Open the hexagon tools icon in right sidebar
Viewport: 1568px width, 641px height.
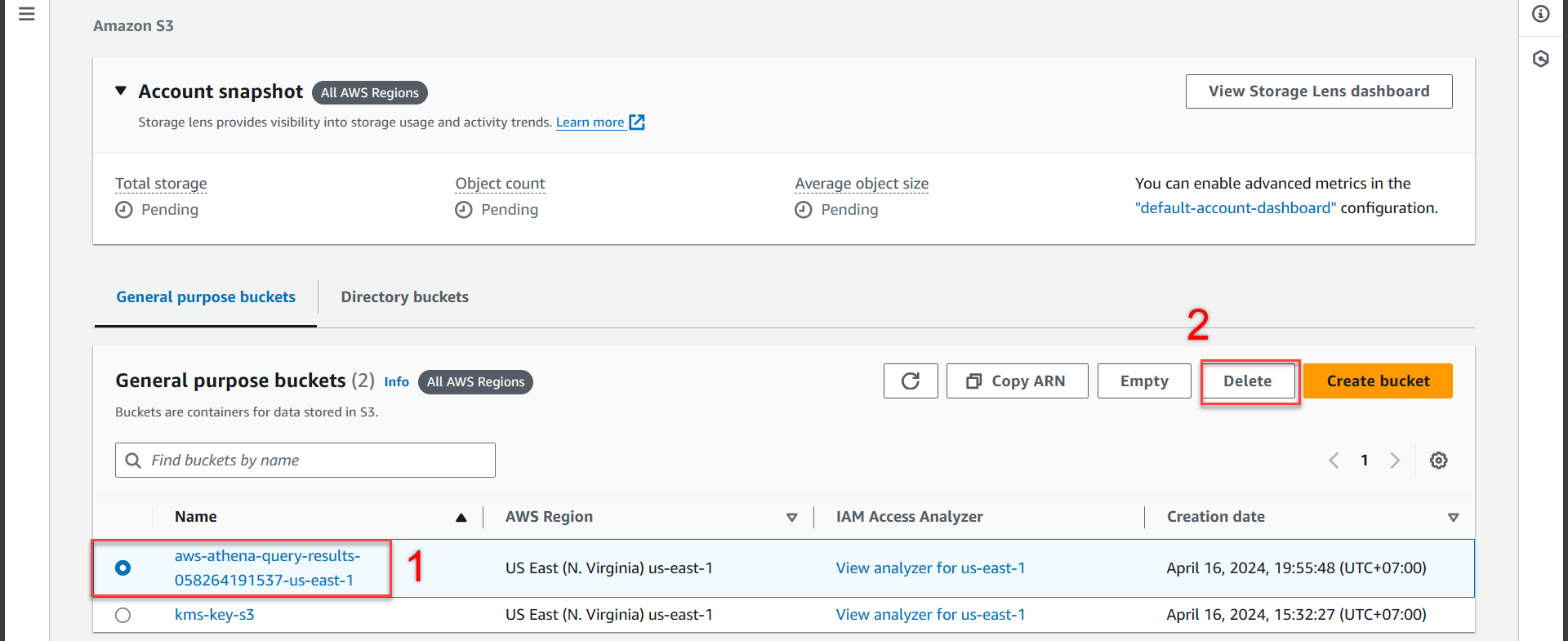tap(1541, 59)
